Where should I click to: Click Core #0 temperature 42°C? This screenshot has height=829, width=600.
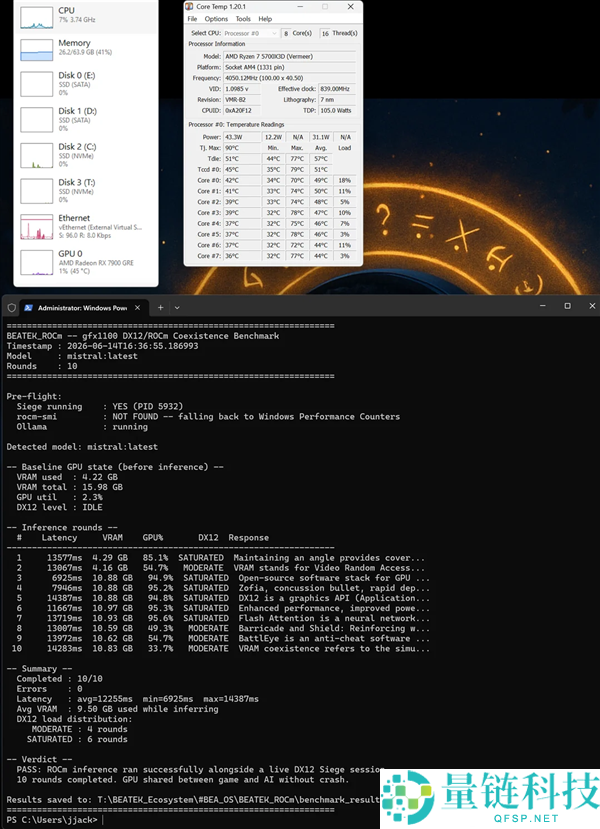click(242, 180)
